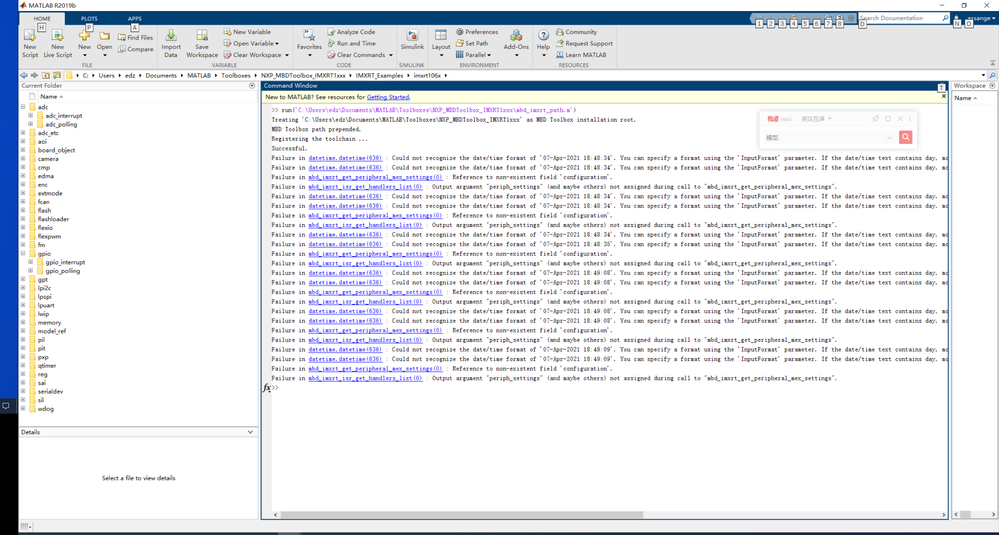Open the Parallel dropdown
The height and width of the screenshot is (535, 999).
pos(474,55)
